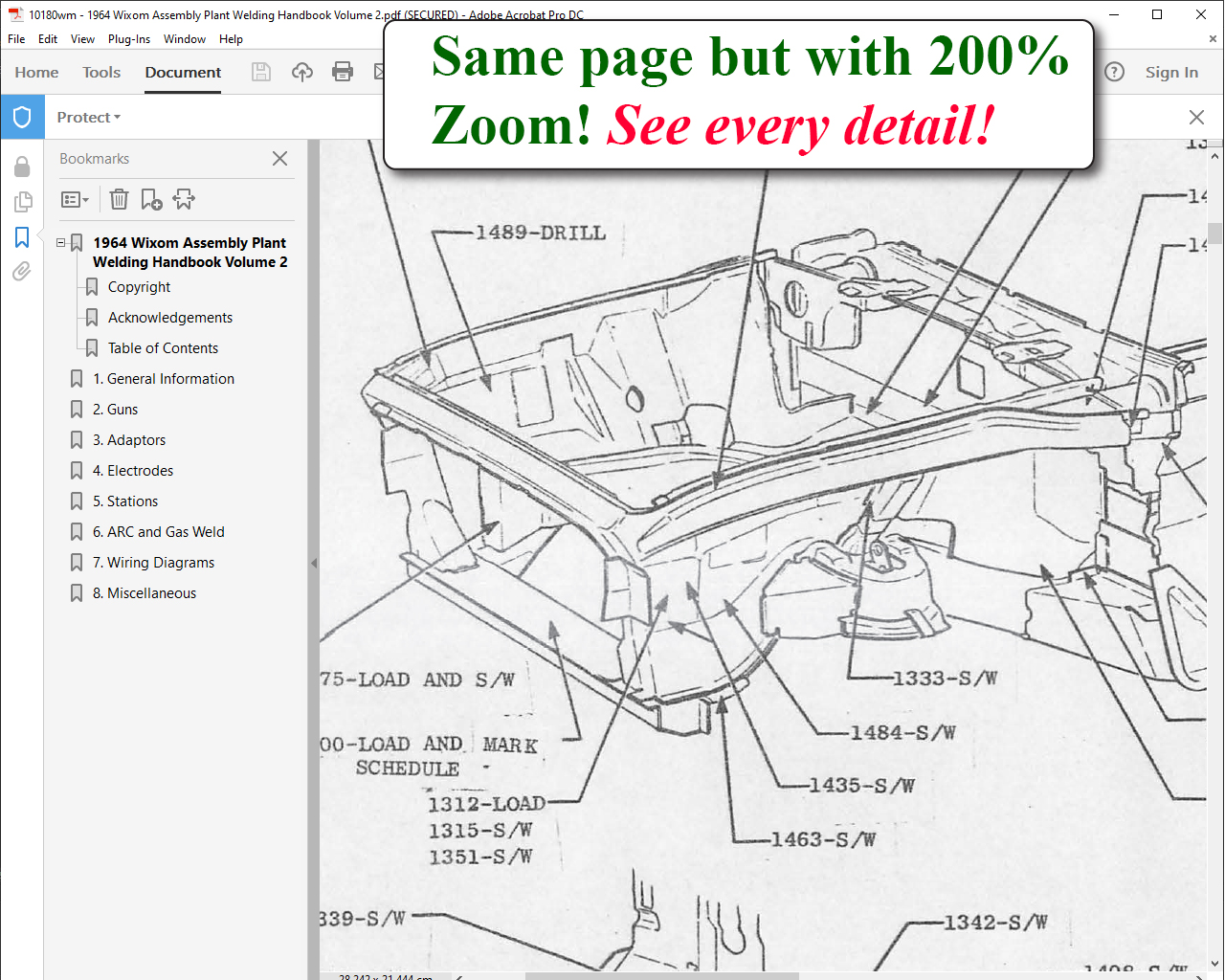Viewport: 1225px width, 980px height.
Task: Click the 1351-S/W label in diagram
Action: click(x=480, y=857)
